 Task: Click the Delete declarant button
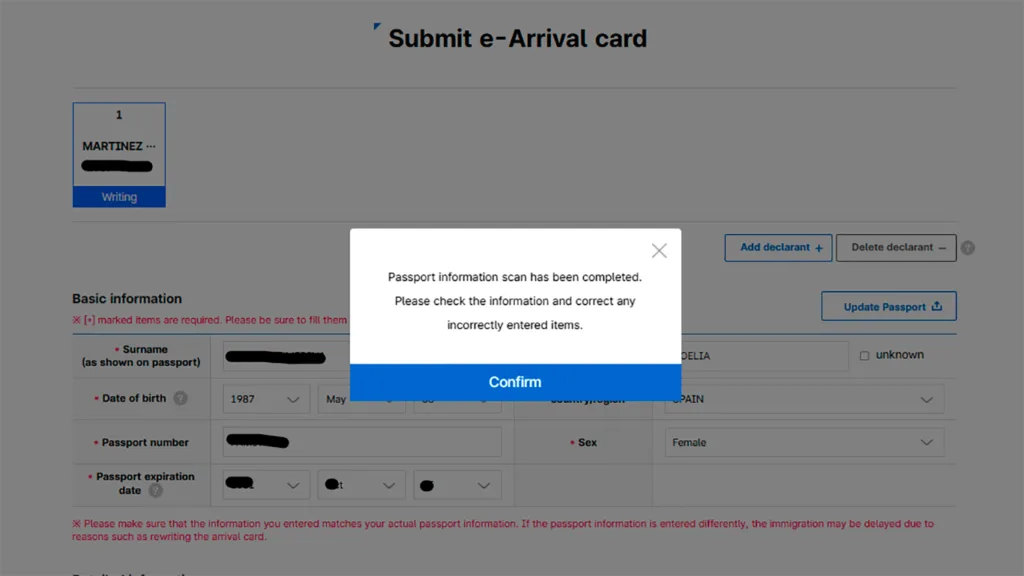(896, 248)
